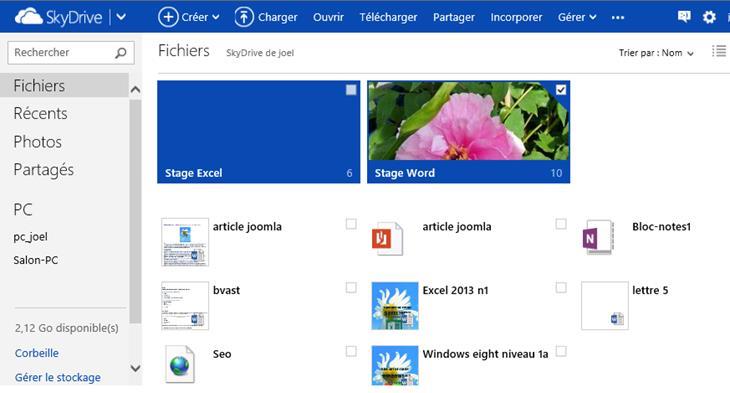
Task: Uncheck the Stage Word folder checkbox
Action: point(561,89)
